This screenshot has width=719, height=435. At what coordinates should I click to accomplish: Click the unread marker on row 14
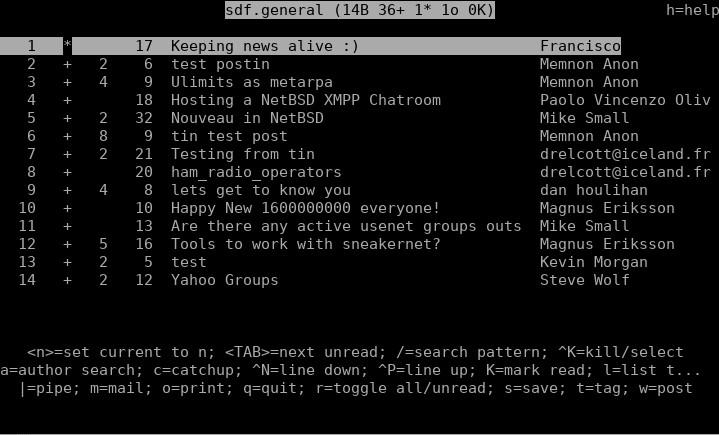tap(67, 280)
